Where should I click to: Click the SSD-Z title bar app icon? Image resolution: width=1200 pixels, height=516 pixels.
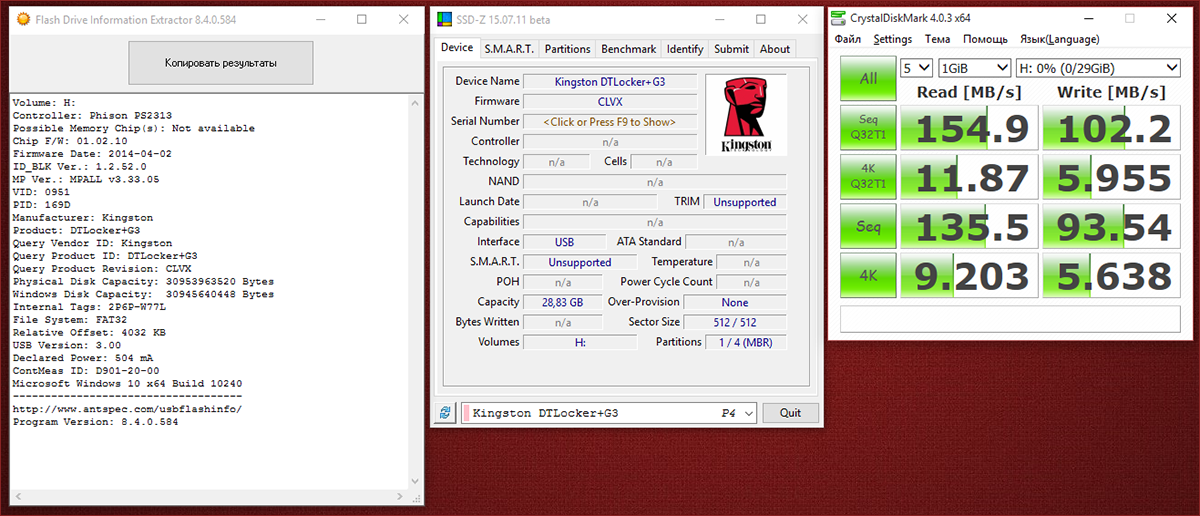click(444, 20)
